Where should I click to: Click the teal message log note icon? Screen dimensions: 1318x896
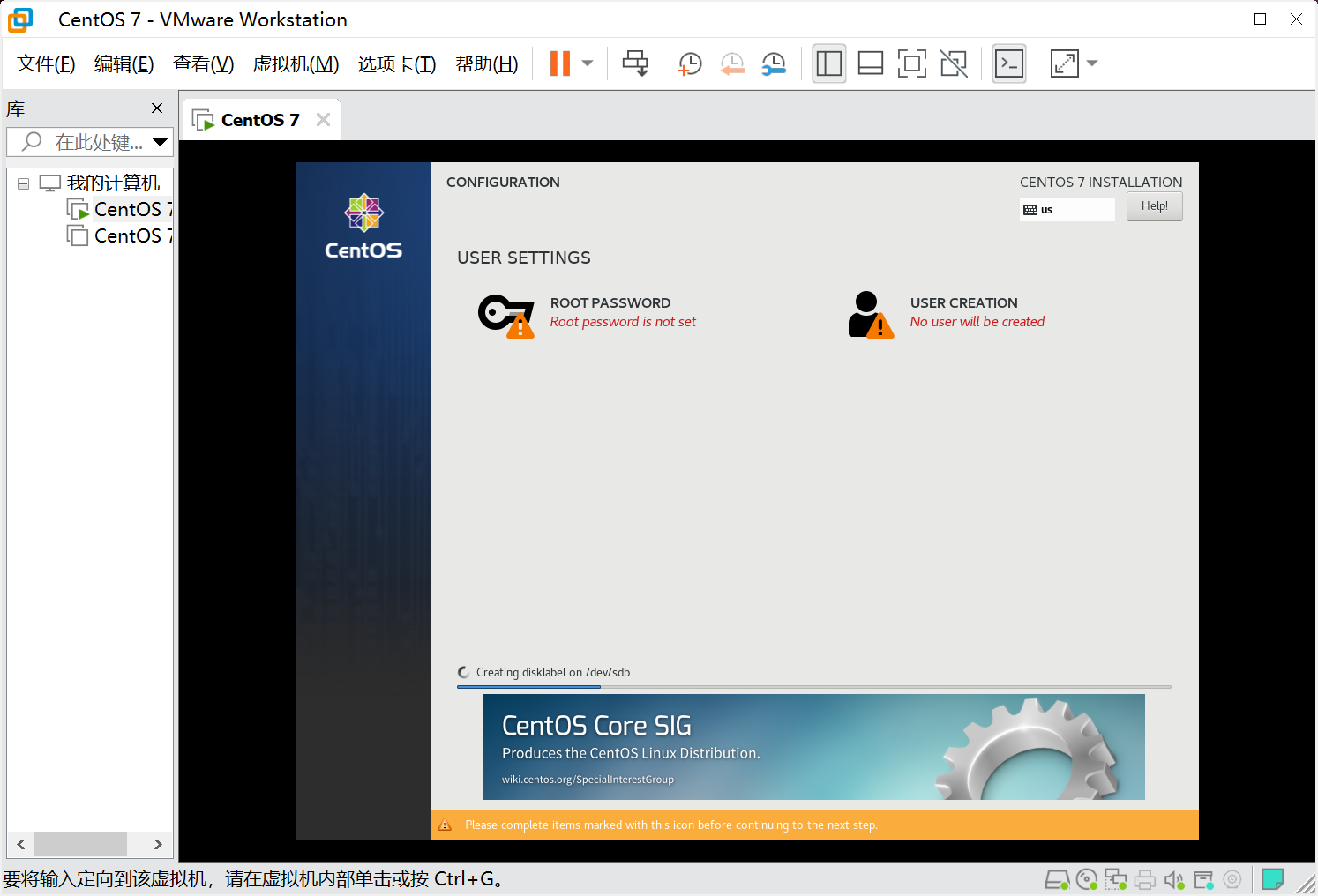pos(1272,879)
